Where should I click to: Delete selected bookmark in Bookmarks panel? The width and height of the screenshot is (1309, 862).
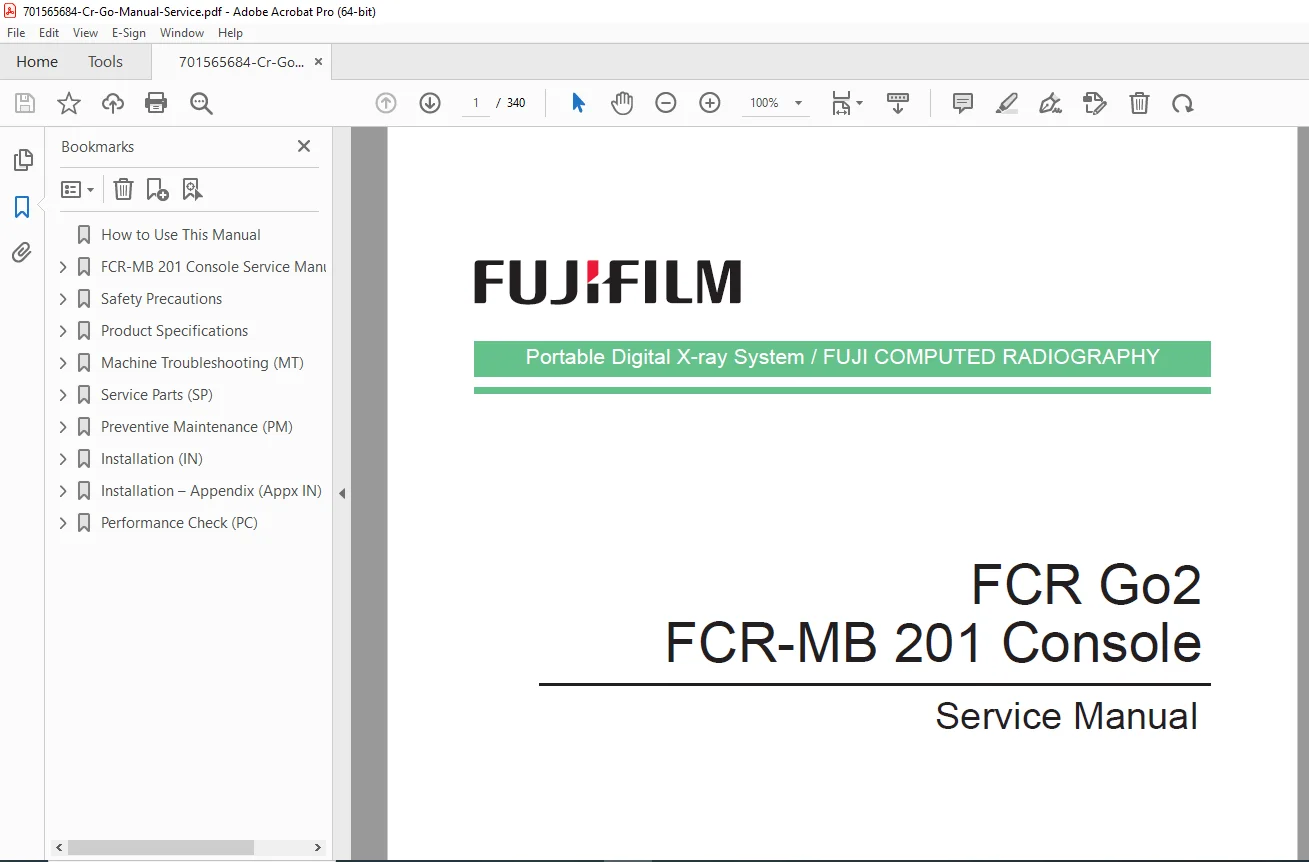point(123,189)
